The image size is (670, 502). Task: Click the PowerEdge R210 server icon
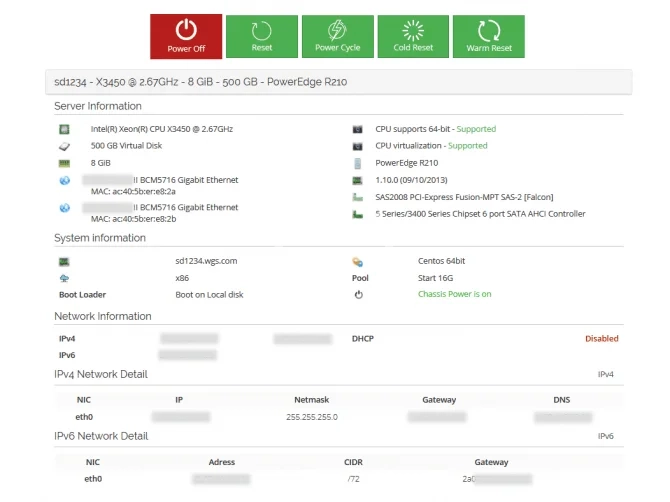[357, 162]
